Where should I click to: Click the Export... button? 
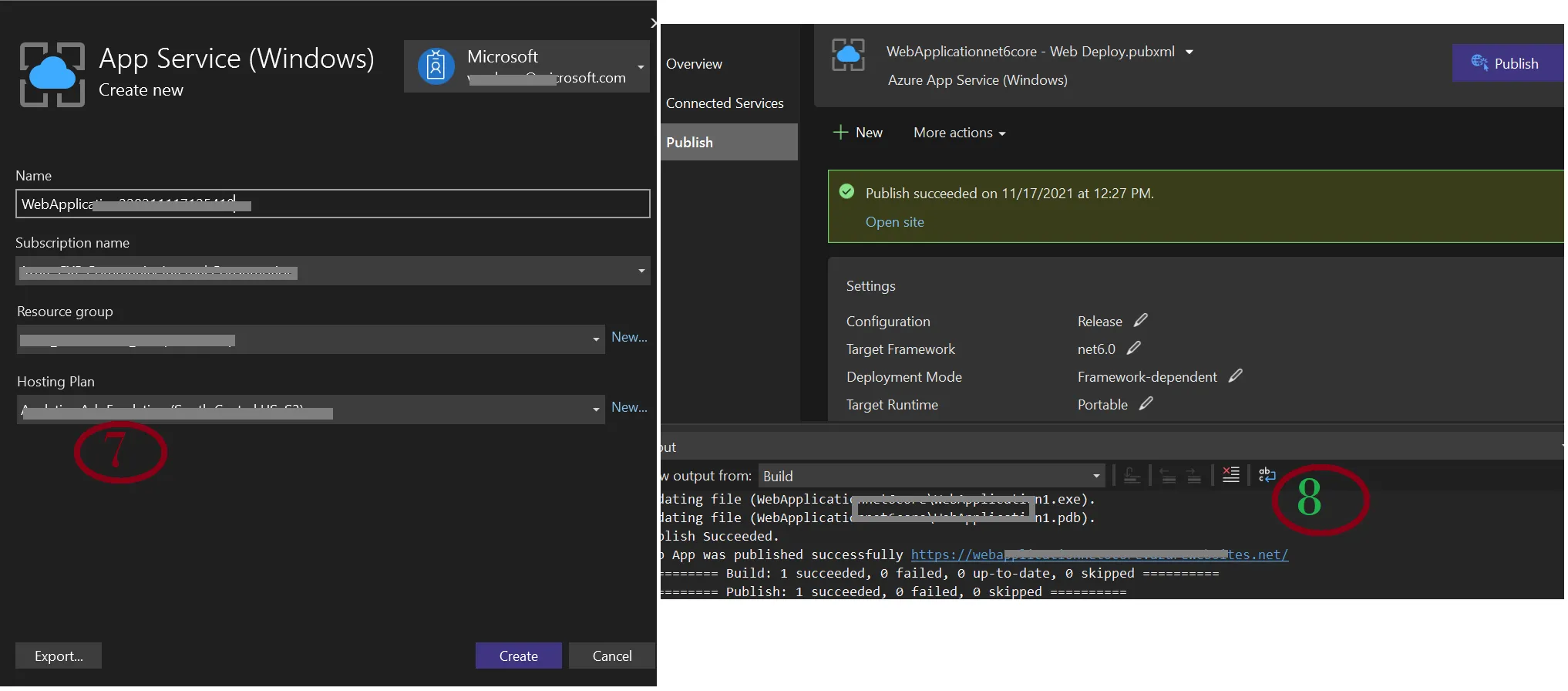(x=59, y=656)
